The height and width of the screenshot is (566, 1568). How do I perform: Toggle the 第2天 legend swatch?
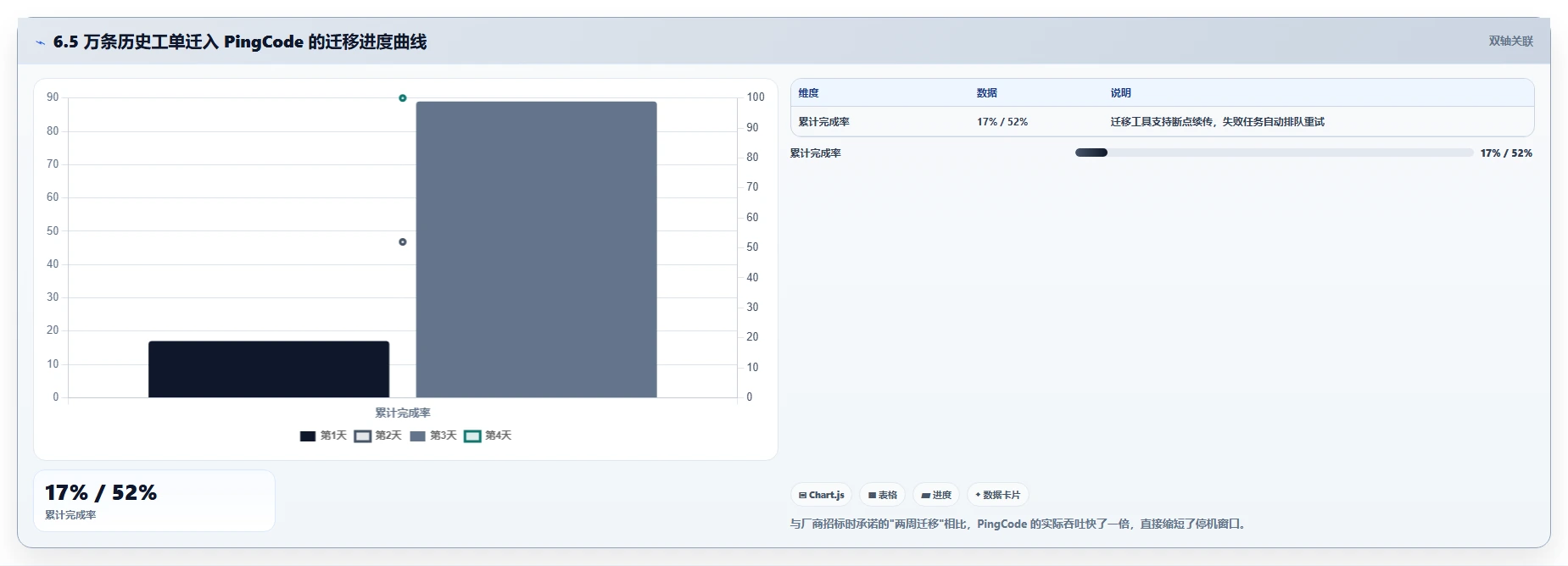point(363,436)
